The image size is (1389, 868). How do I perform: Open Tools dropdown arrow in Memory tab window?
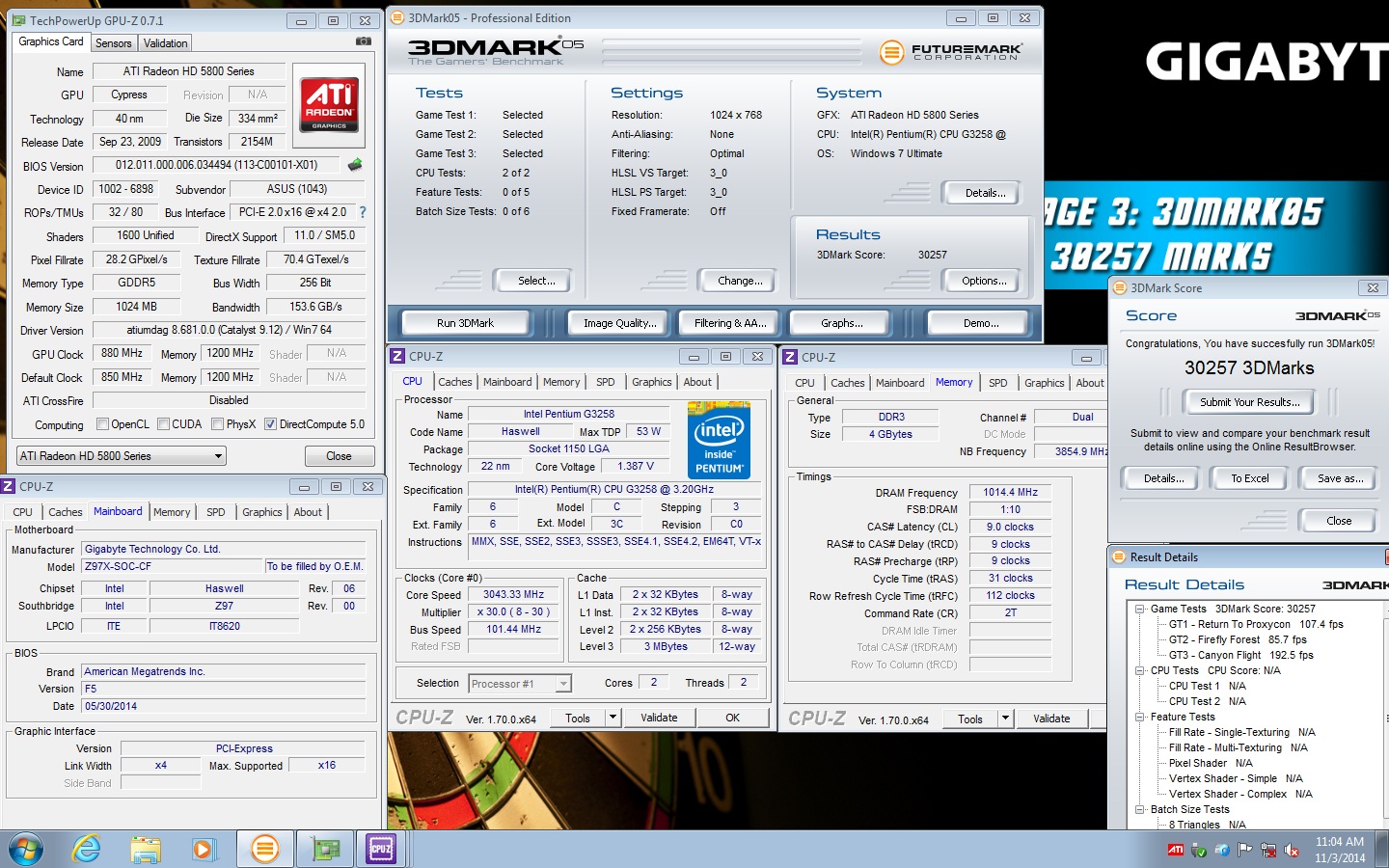1005,719
